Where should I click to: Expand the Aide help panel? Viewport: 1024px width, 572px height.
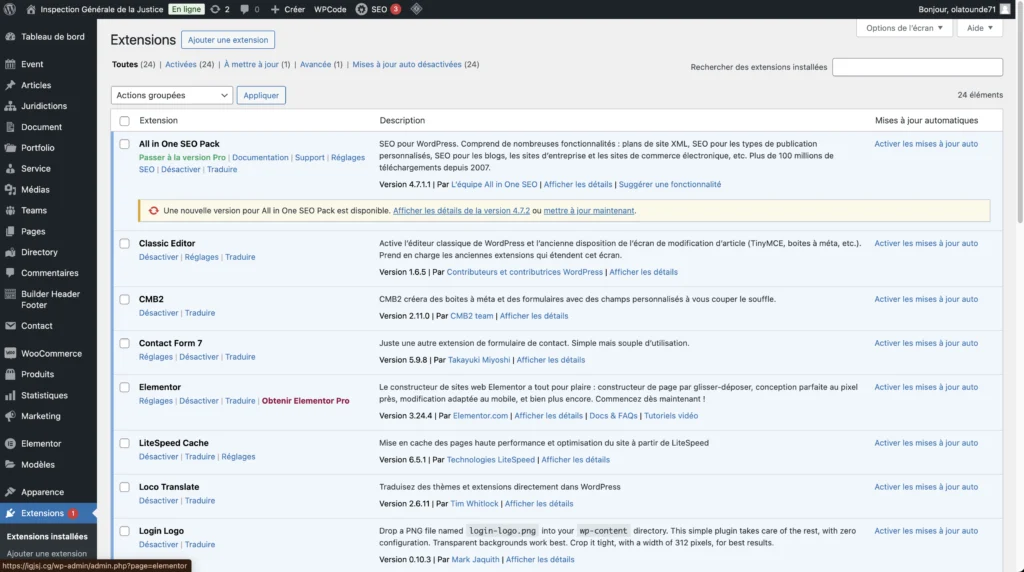click(979, 28)
